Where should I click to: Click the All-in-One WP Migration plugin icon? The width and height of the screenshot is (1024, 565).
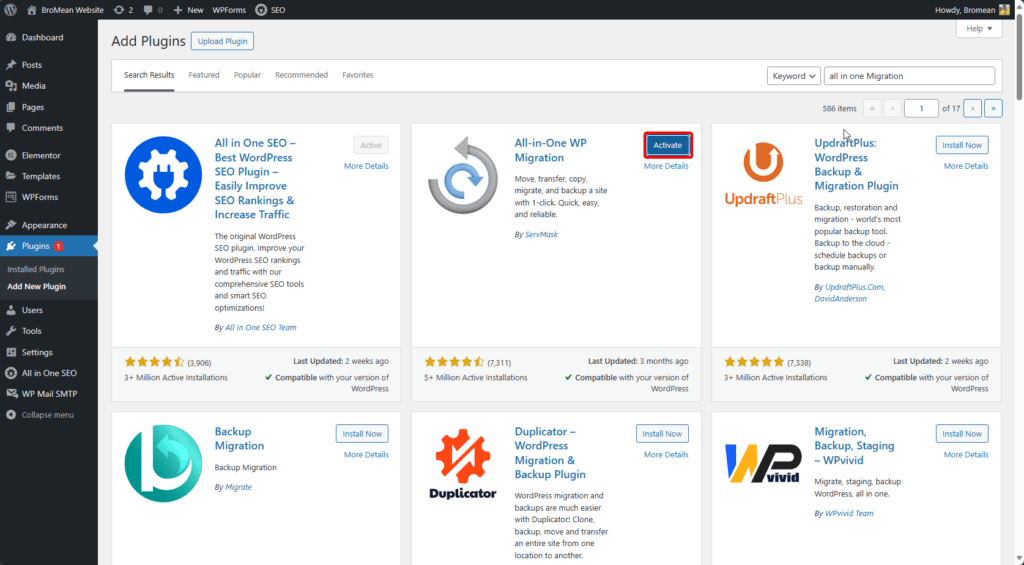462,175
